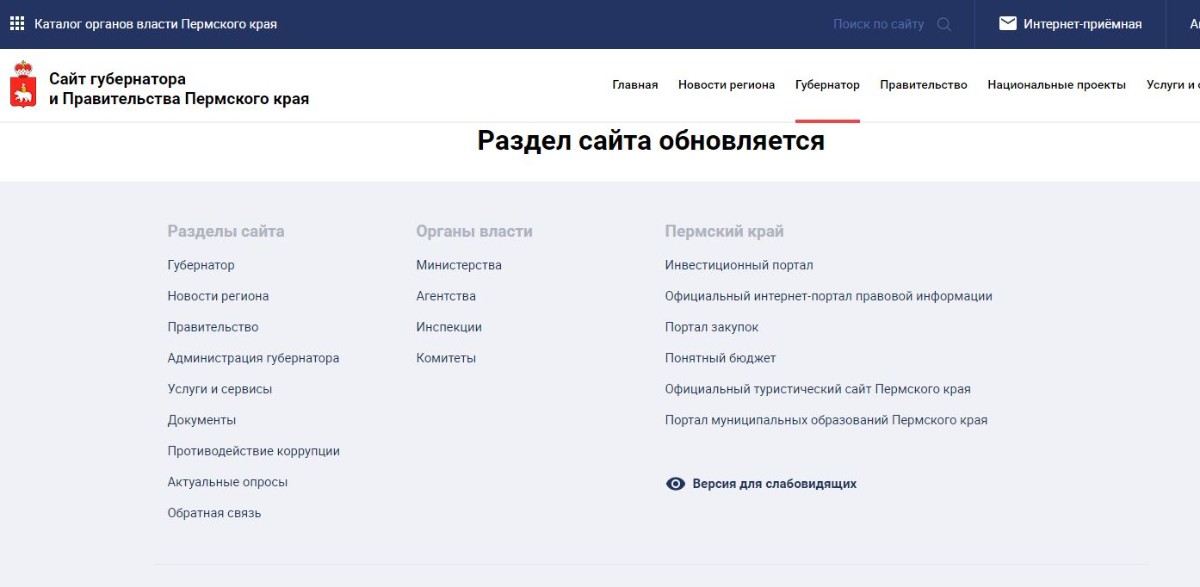Open the Министерства footer link
The height and width of the screenshot is (587, 1200).
point(459,265)
